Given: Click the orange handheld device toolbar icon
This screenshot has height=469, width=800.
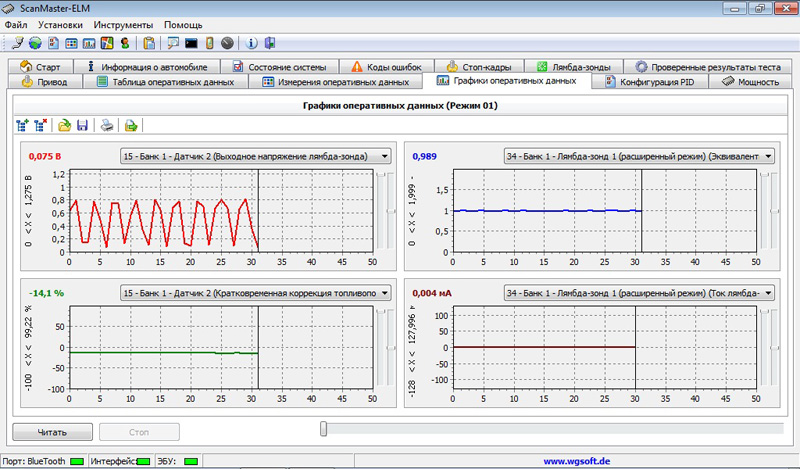Looking at the screenshot, I should pos(209,43).
